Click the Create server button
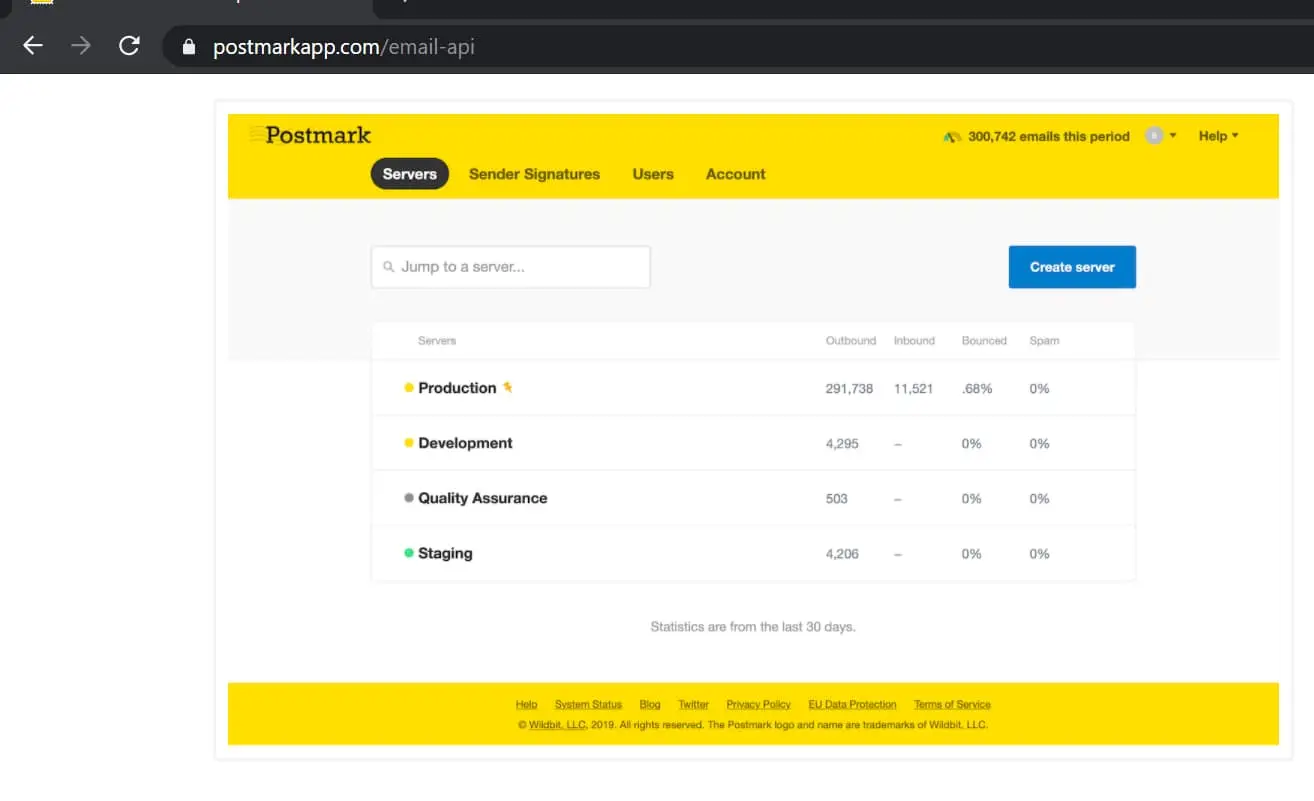The height and width of the screenshot is (801, 1314). point(1072,267)
